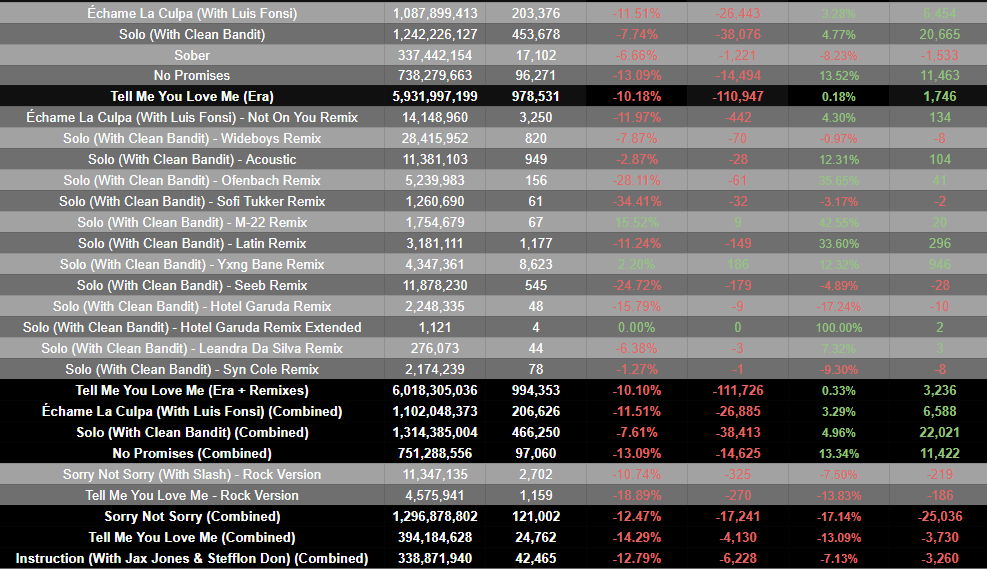
Task: Select the 'Échame La Culpa (With Luis Fonsi)' cell in the top row
Action: click(192, 13)
